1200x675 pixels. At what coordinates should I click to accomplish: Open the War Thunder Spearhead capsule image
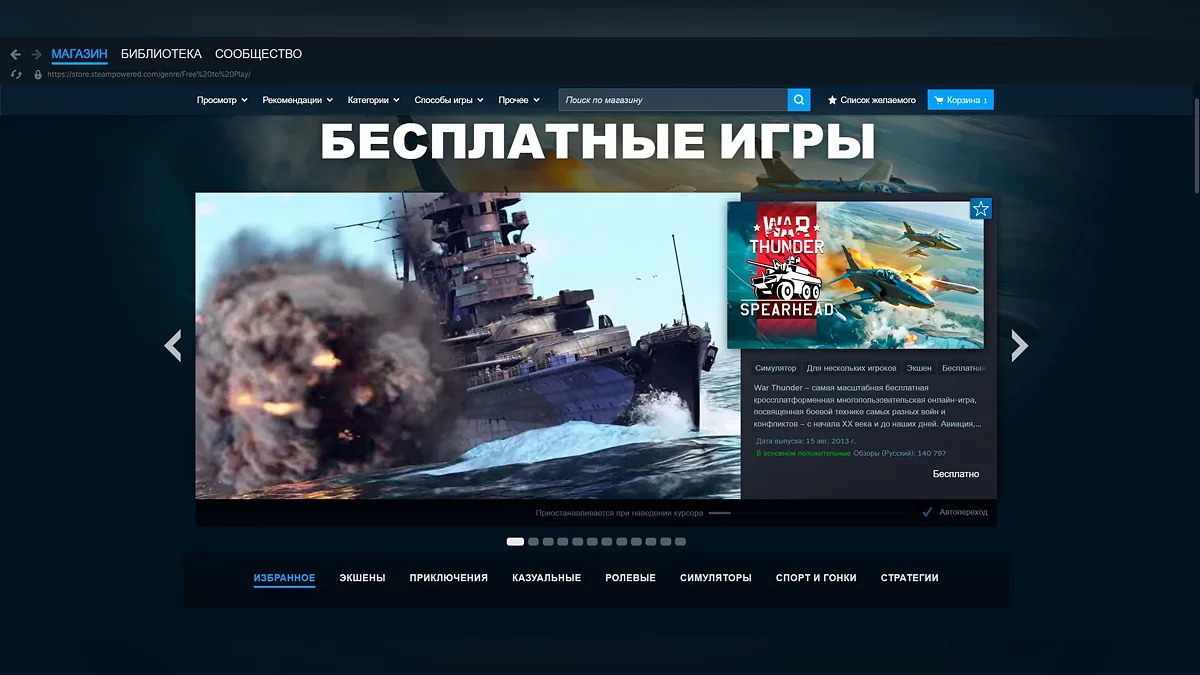pyautogui.click(x=855, y=275)
